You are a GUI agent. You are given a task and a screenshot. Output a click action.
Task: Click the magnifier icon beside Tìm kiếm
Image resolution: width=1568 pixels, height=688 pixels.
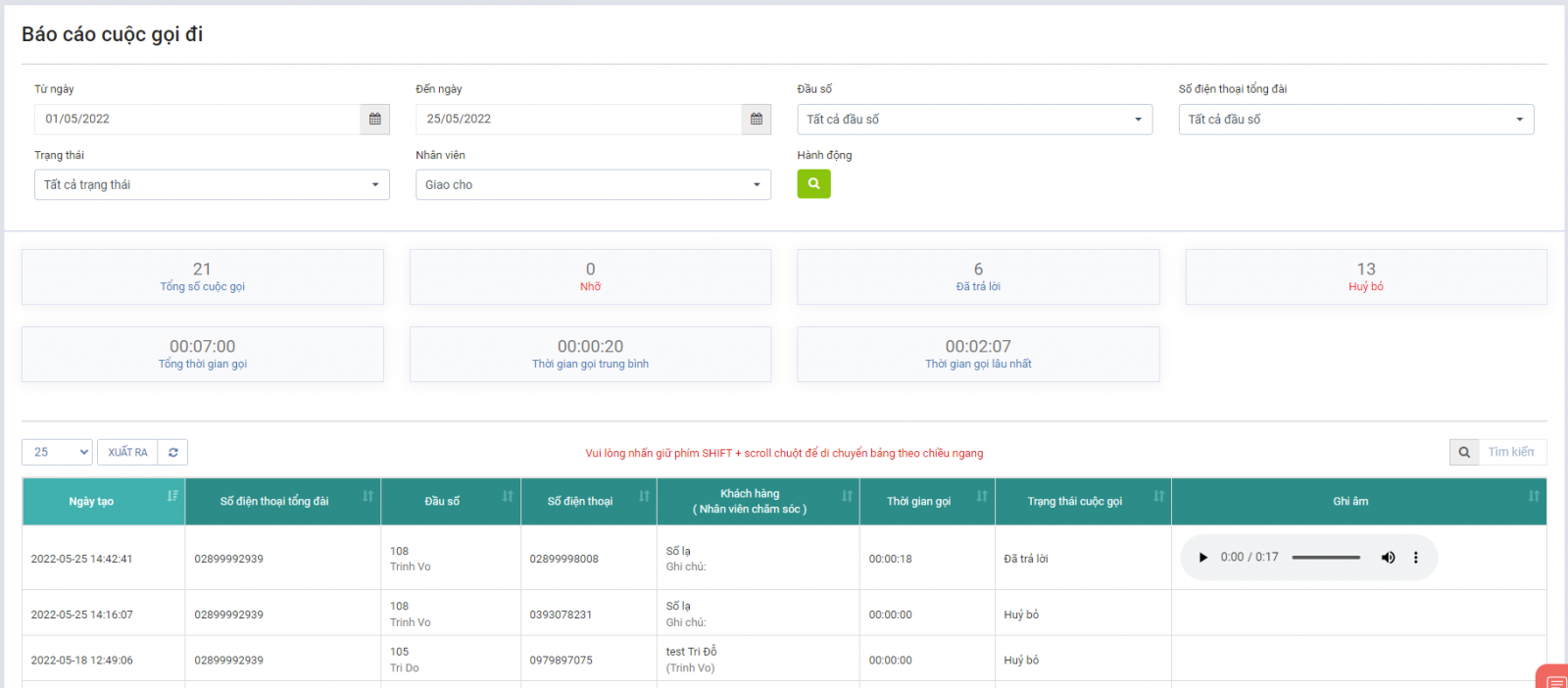click(x=1463, y=453)
